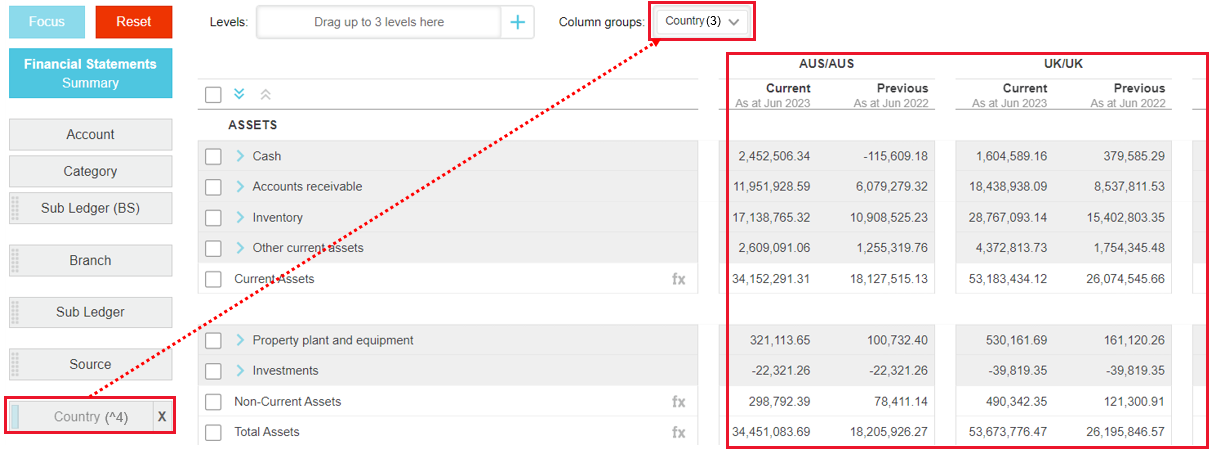
Task: Expand the Investments row
Action: [240, 371]
